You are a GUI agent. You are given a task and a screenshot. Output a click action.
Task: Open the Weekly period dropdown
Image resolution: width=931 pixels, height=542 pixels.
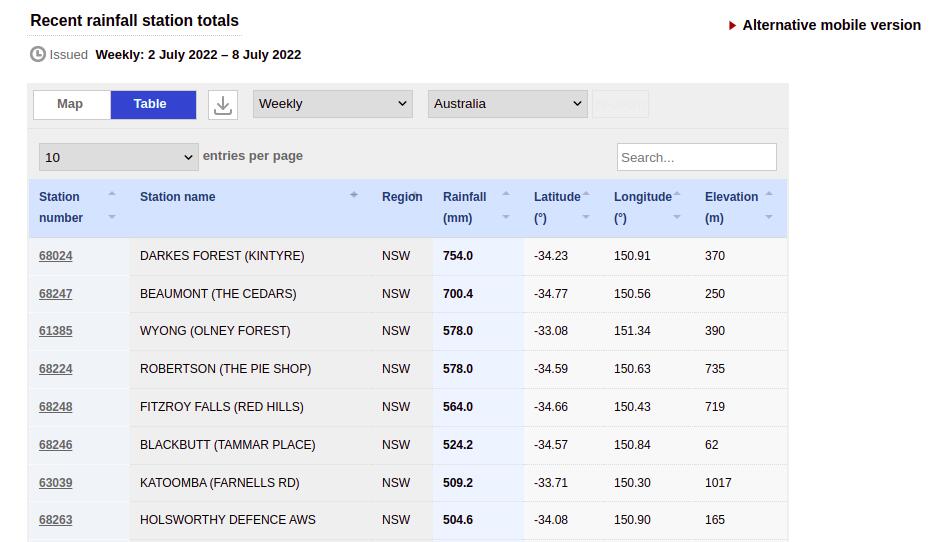pos(332,104)
